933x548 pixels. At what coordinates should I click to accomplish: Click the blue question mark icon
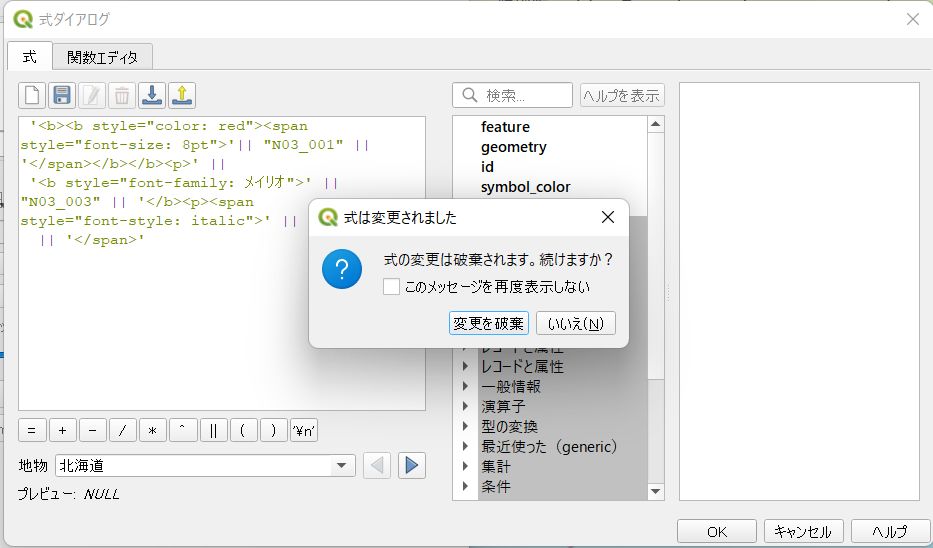point(342,270)
